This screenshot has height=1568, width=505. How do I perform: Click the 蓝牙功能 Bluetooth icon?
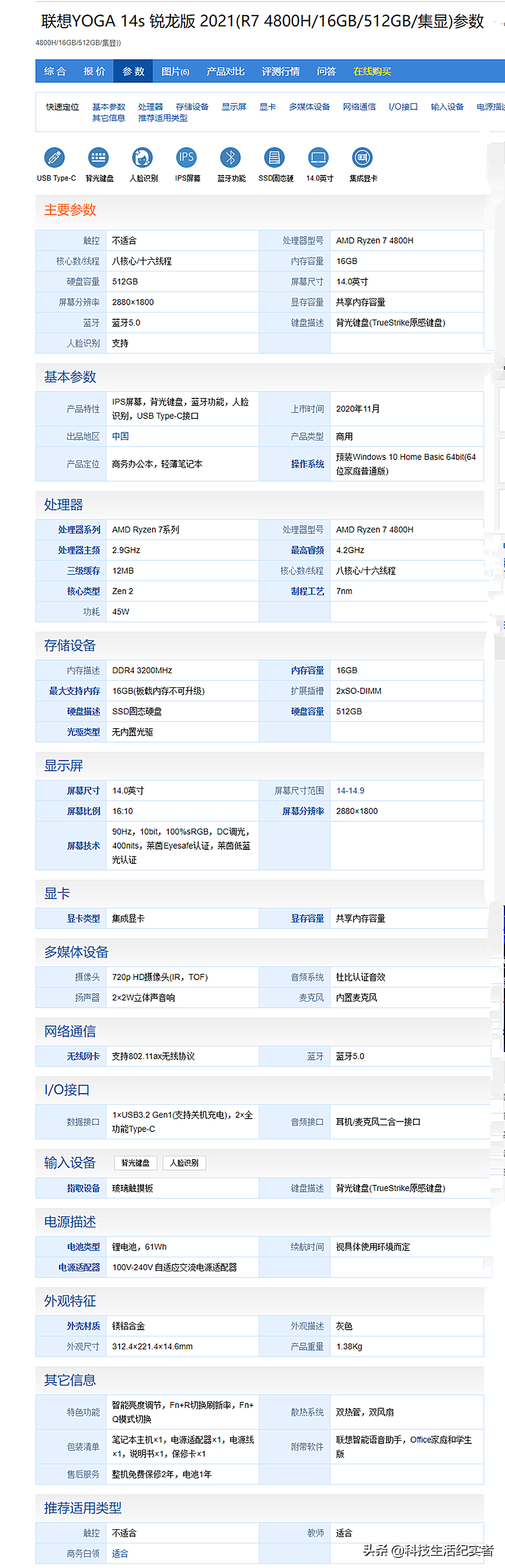click(x=230, y=158)
